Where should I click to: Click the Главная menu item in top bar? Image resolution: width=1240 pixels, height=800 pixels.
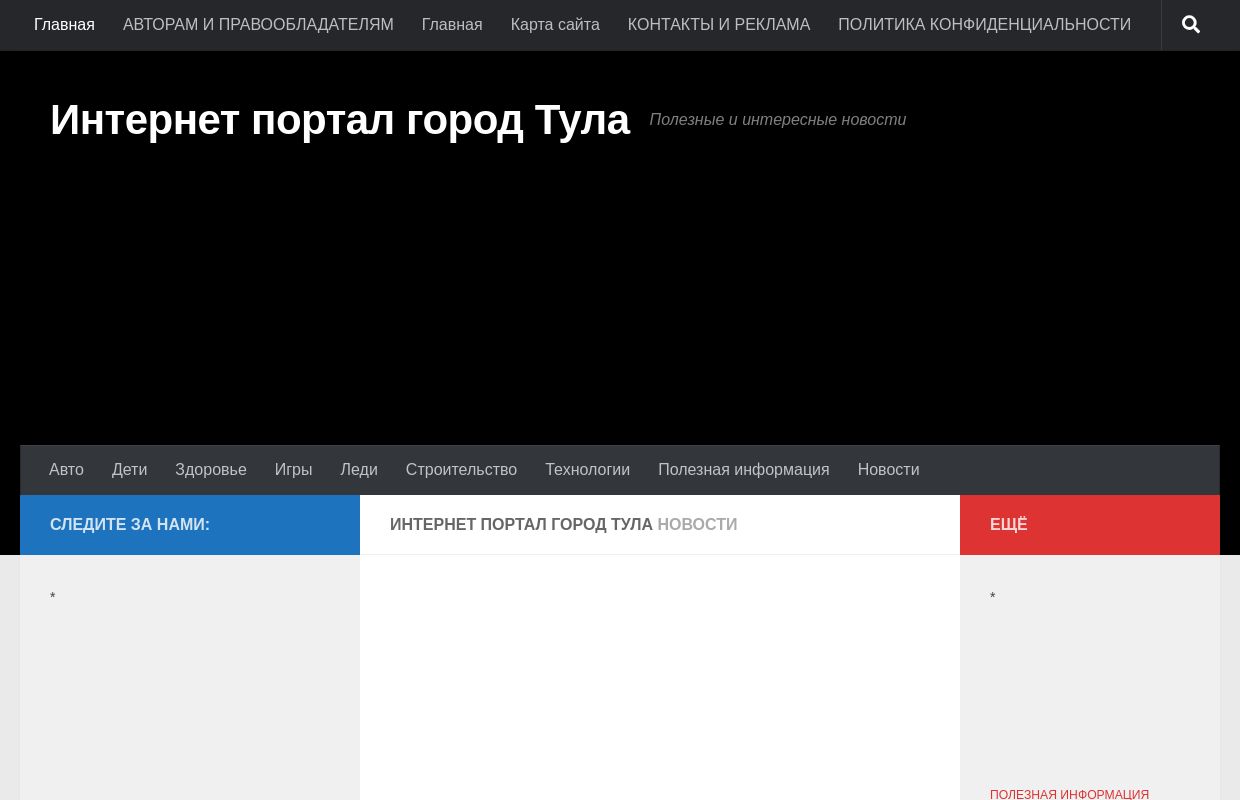(x=64, y=24)
